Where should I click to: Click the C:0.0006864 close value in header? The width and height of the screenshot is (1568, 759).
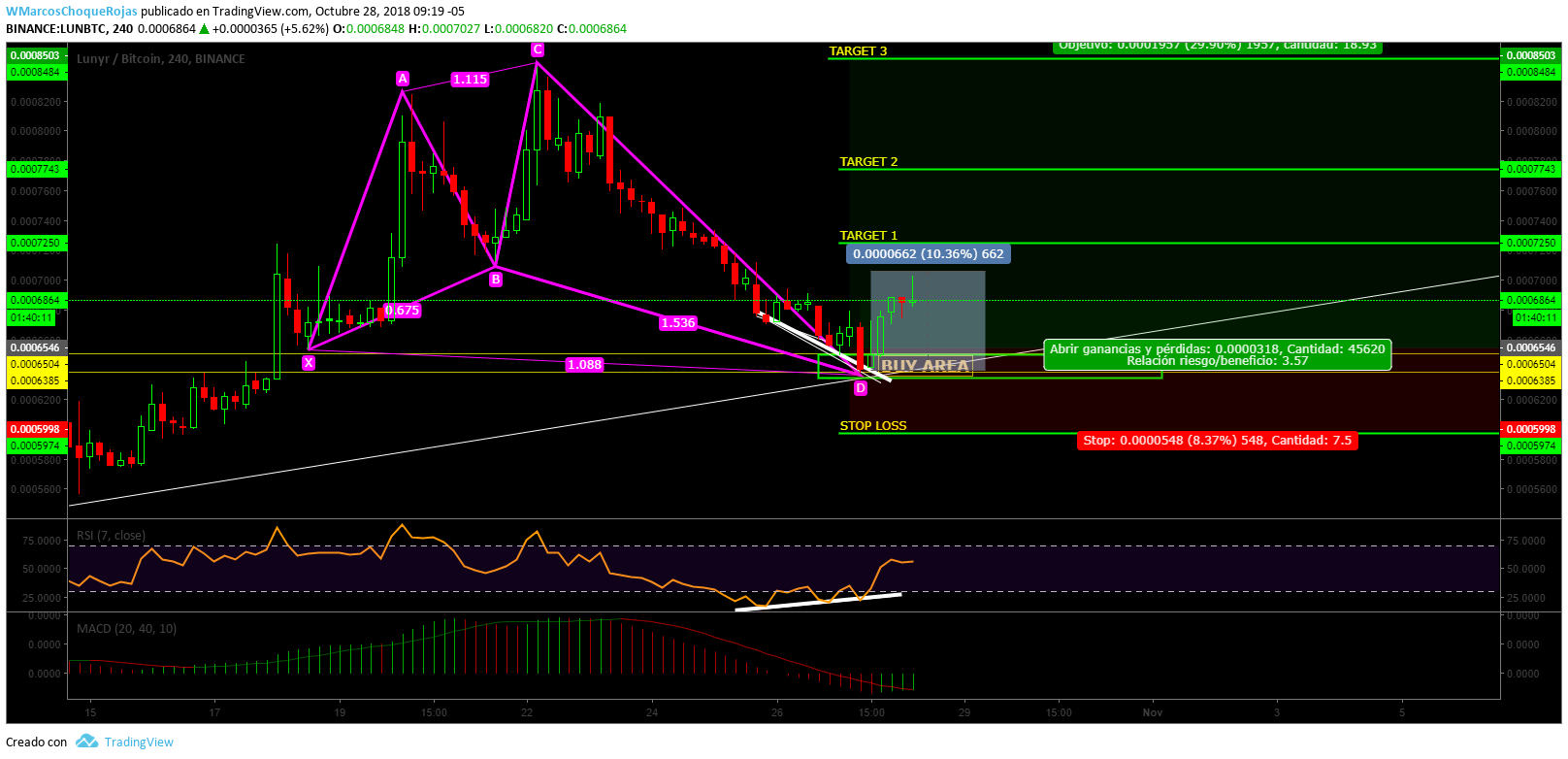click(592, 29)
